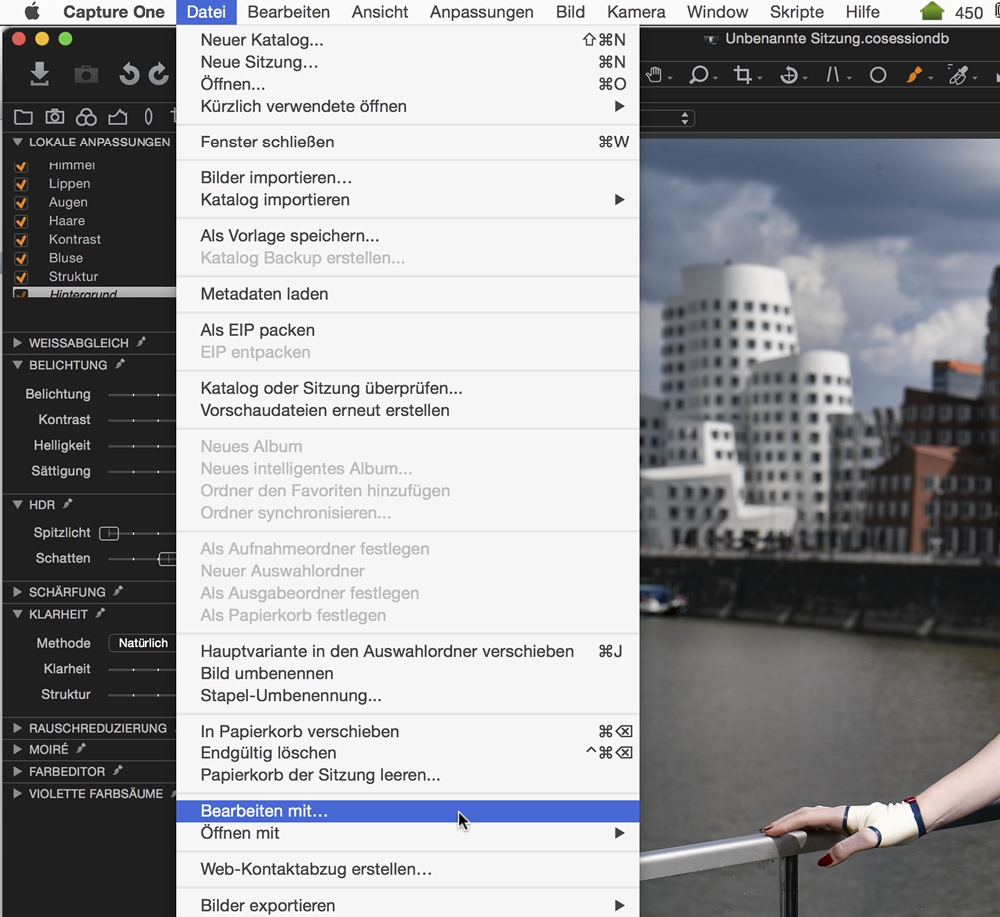
Task: Click the preview photo in viewer
Action: coord(820,528)
